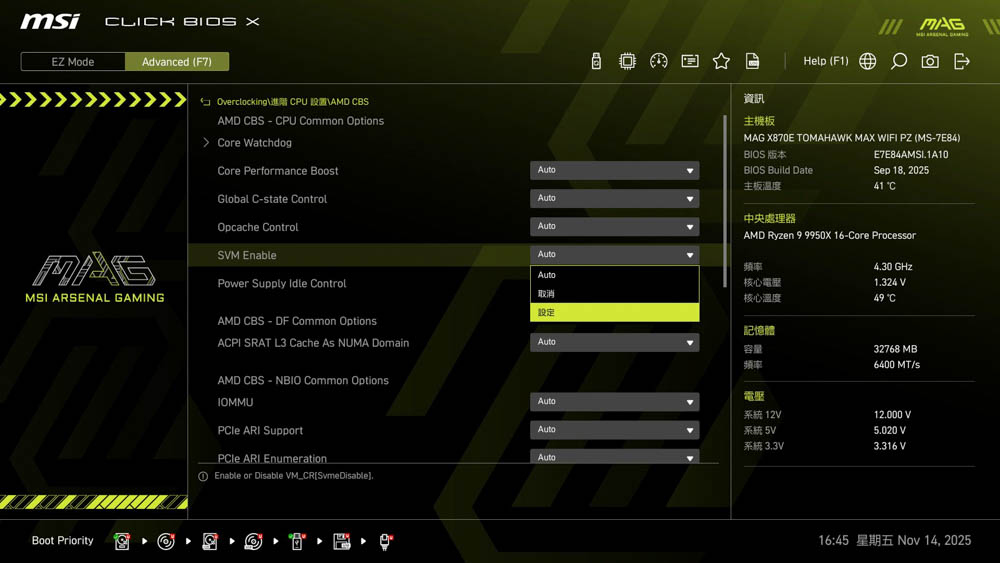The image size is (1000, 563).
Task: Select the floppy disk boot device
Action: click(x=341, y=541)
